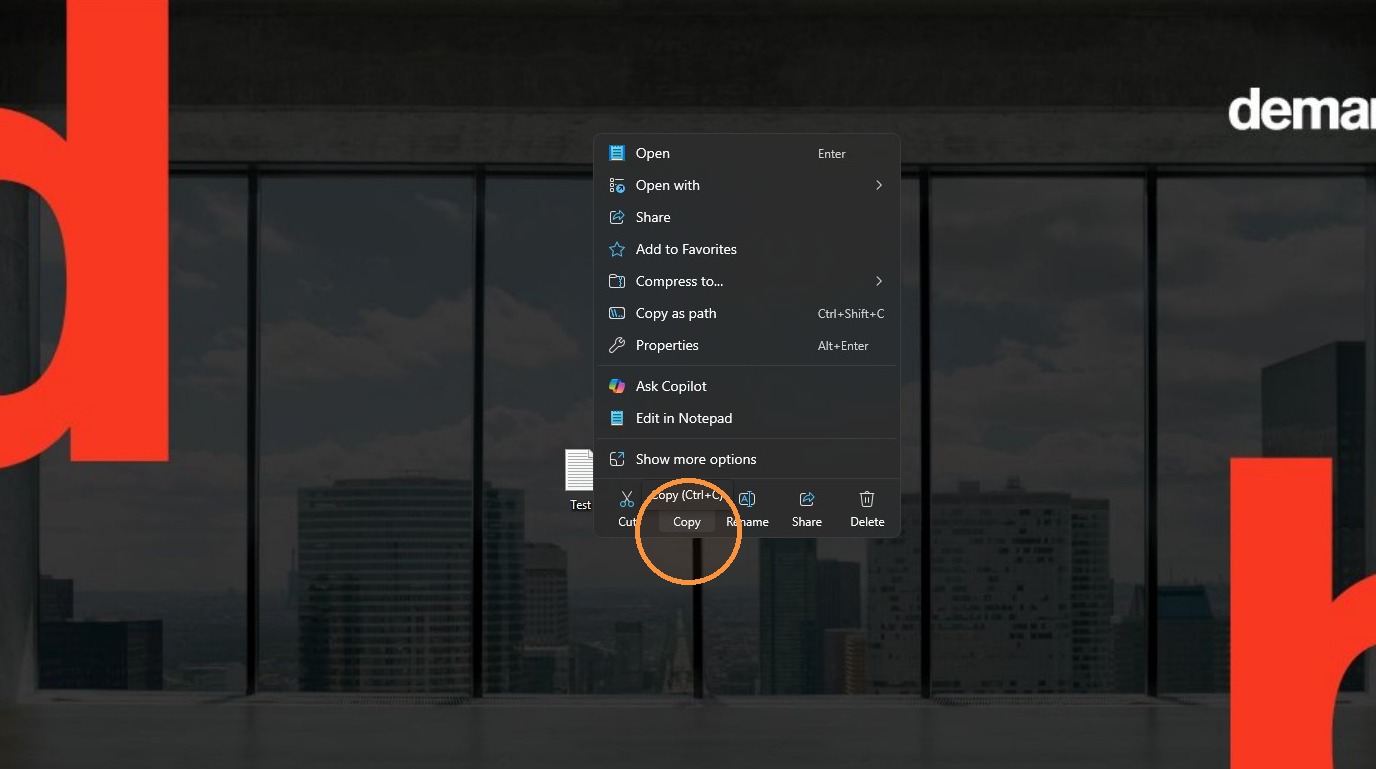Image resolution: width=1376 pixels, height=769 pixels.
Task: Select Add to Favorites
Action: point(747,249)
